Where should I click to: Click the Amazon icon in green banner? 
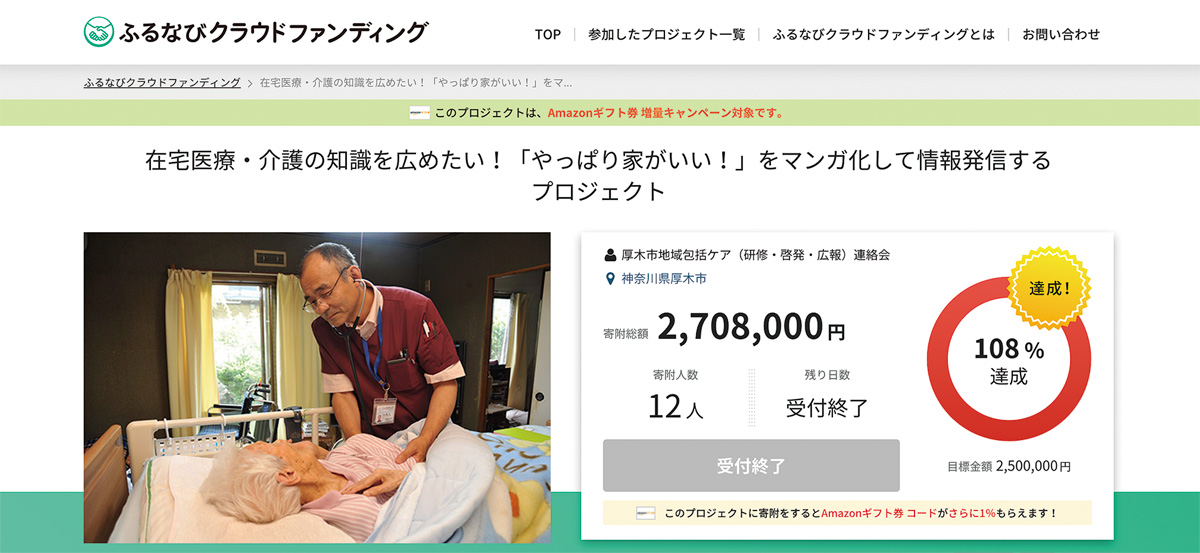pos(420,113)
